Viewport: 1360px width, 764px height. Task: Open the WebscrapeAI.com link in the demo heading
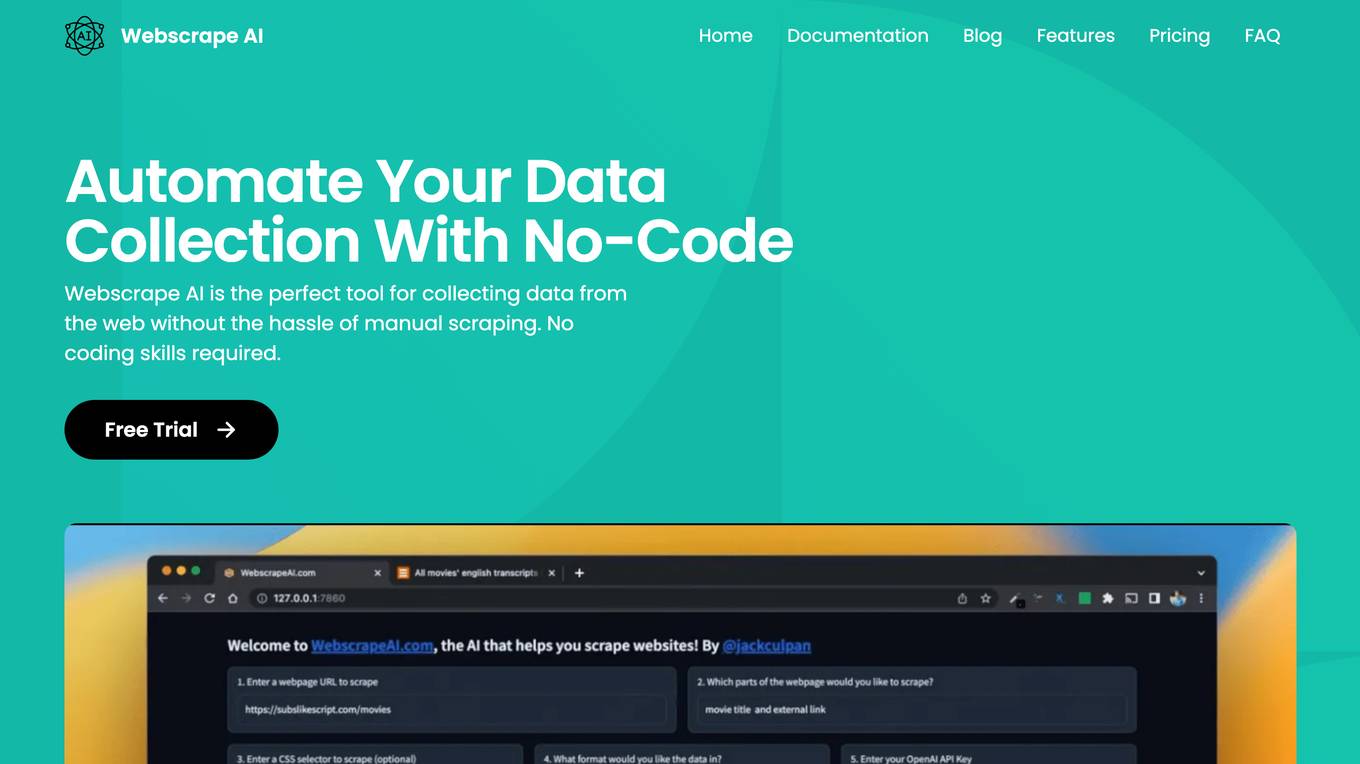(372, 646)
